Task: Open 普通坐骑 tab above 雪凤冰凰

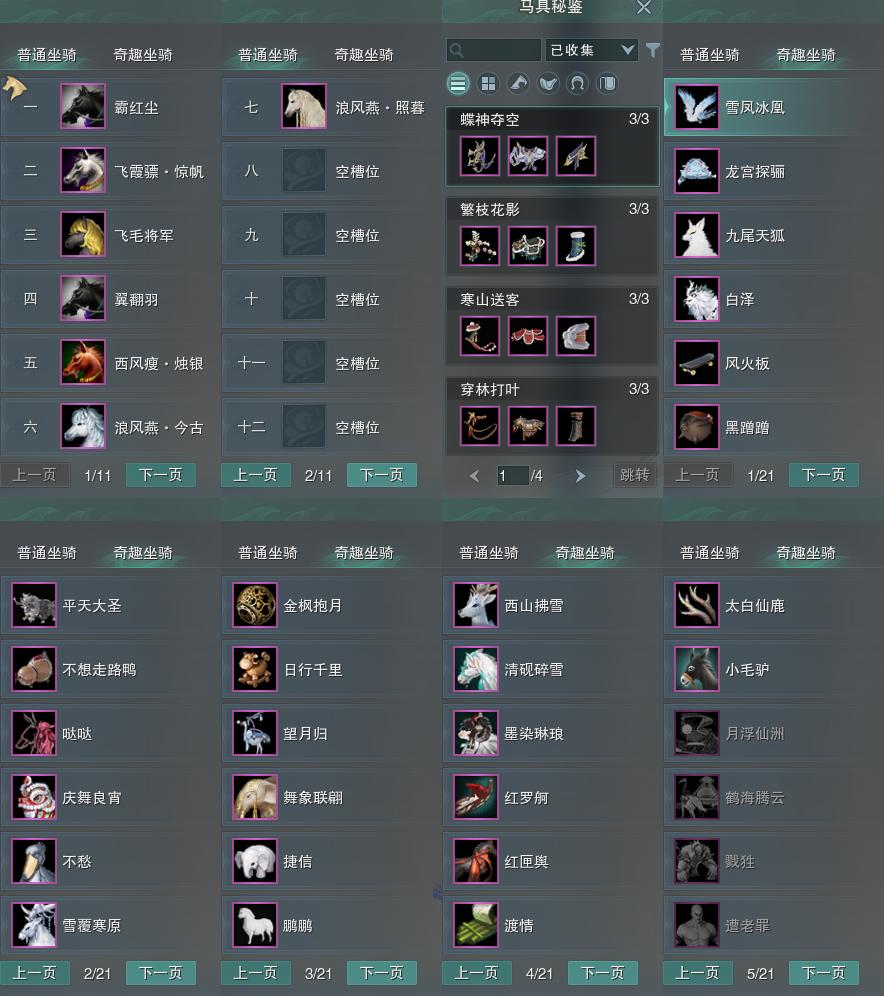Action: pos(709,55)
